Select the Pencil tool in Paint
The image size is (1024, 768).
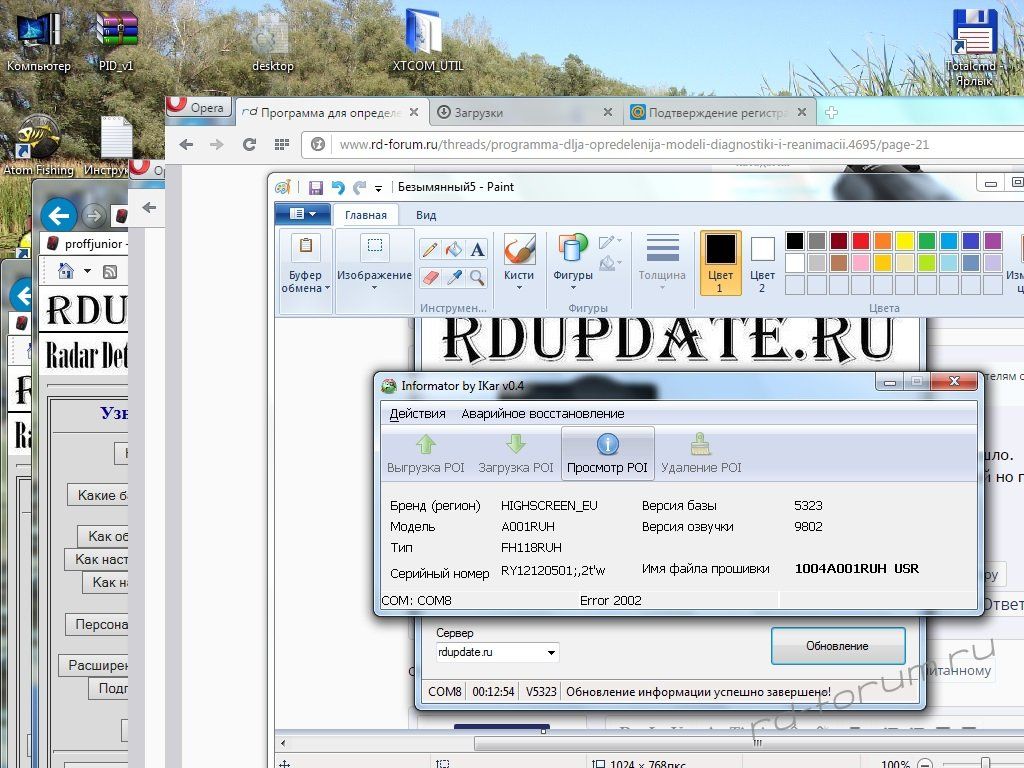(x=430, y=249)
